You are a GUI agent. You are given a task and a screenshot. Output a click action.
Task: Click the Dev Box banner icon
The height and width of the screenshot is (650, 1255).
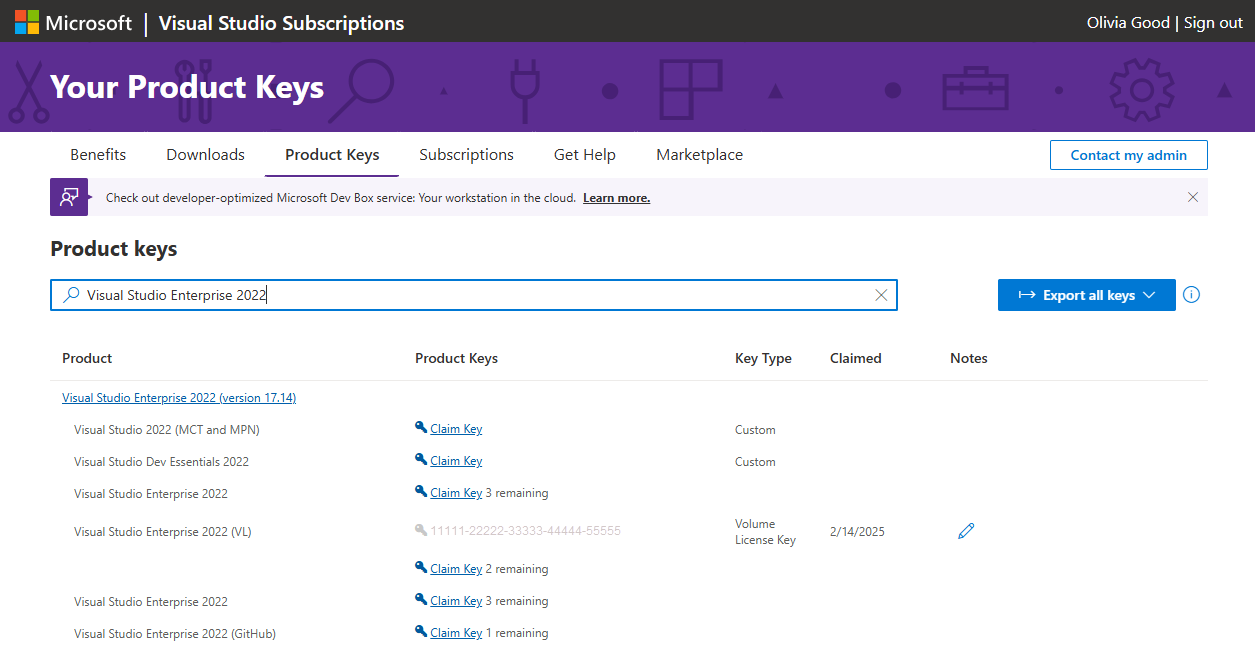(x=69, y=197)
